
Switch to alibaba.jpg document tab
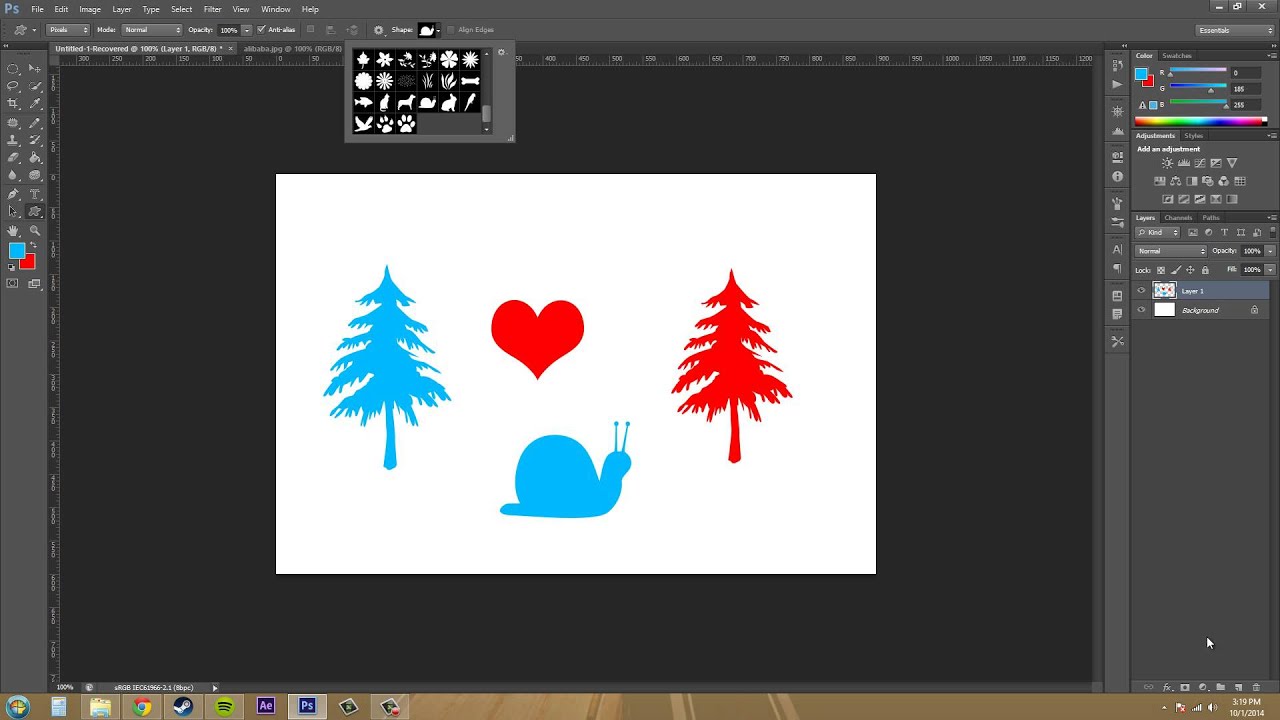pos(294,48)
